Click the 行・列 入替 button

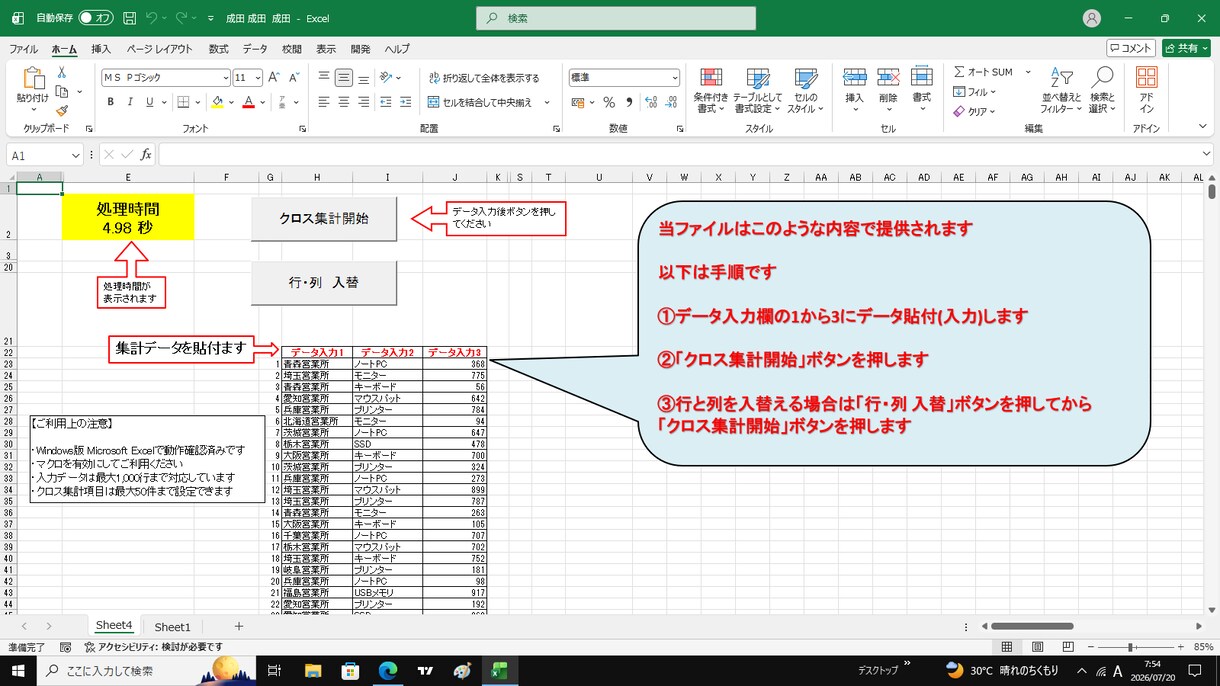[324, 283]
